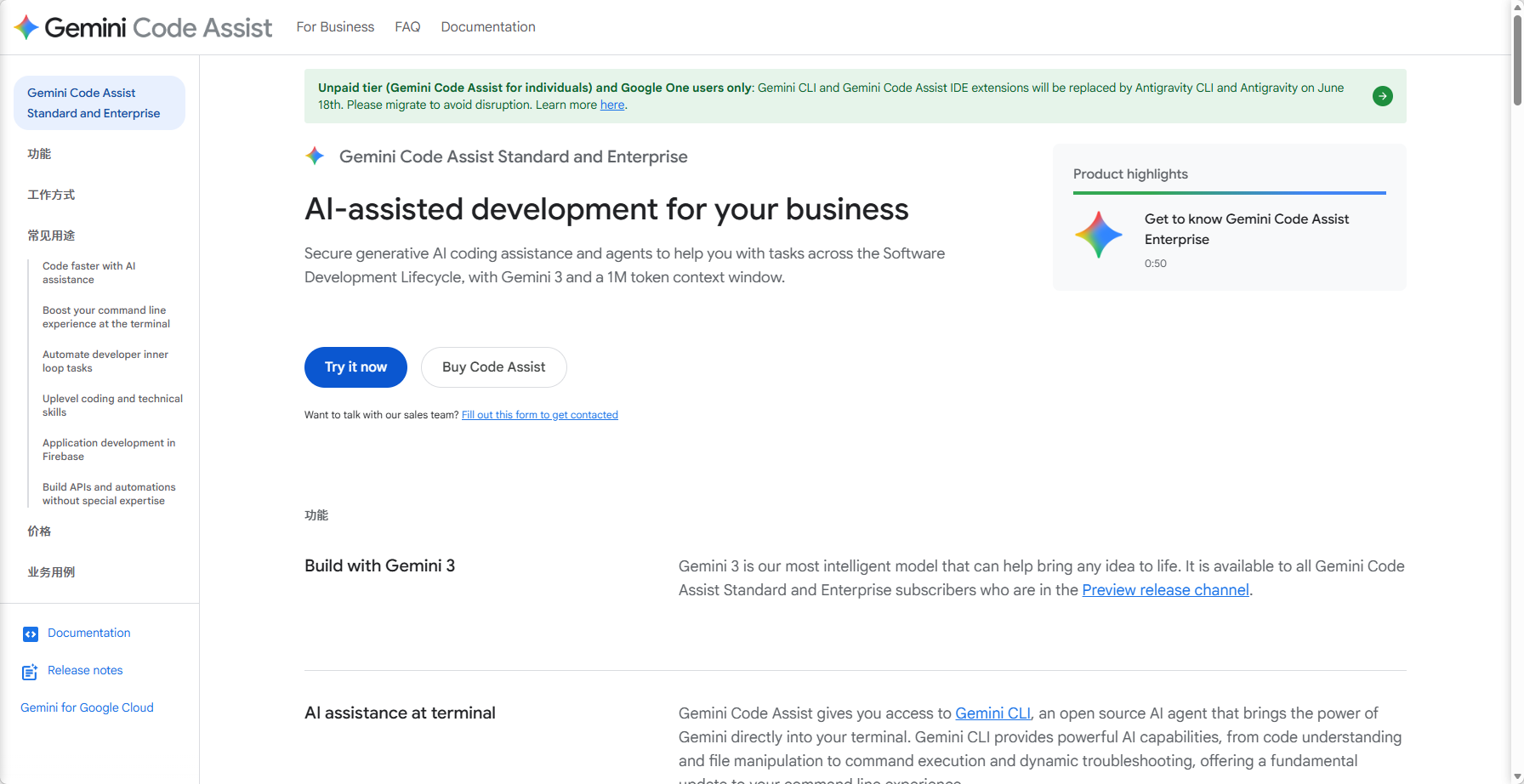Image resolution: width=1524 pixels, height=784 pixels.
Task: Jump to the 功能 section in sidebar
Action: (39, 154)
